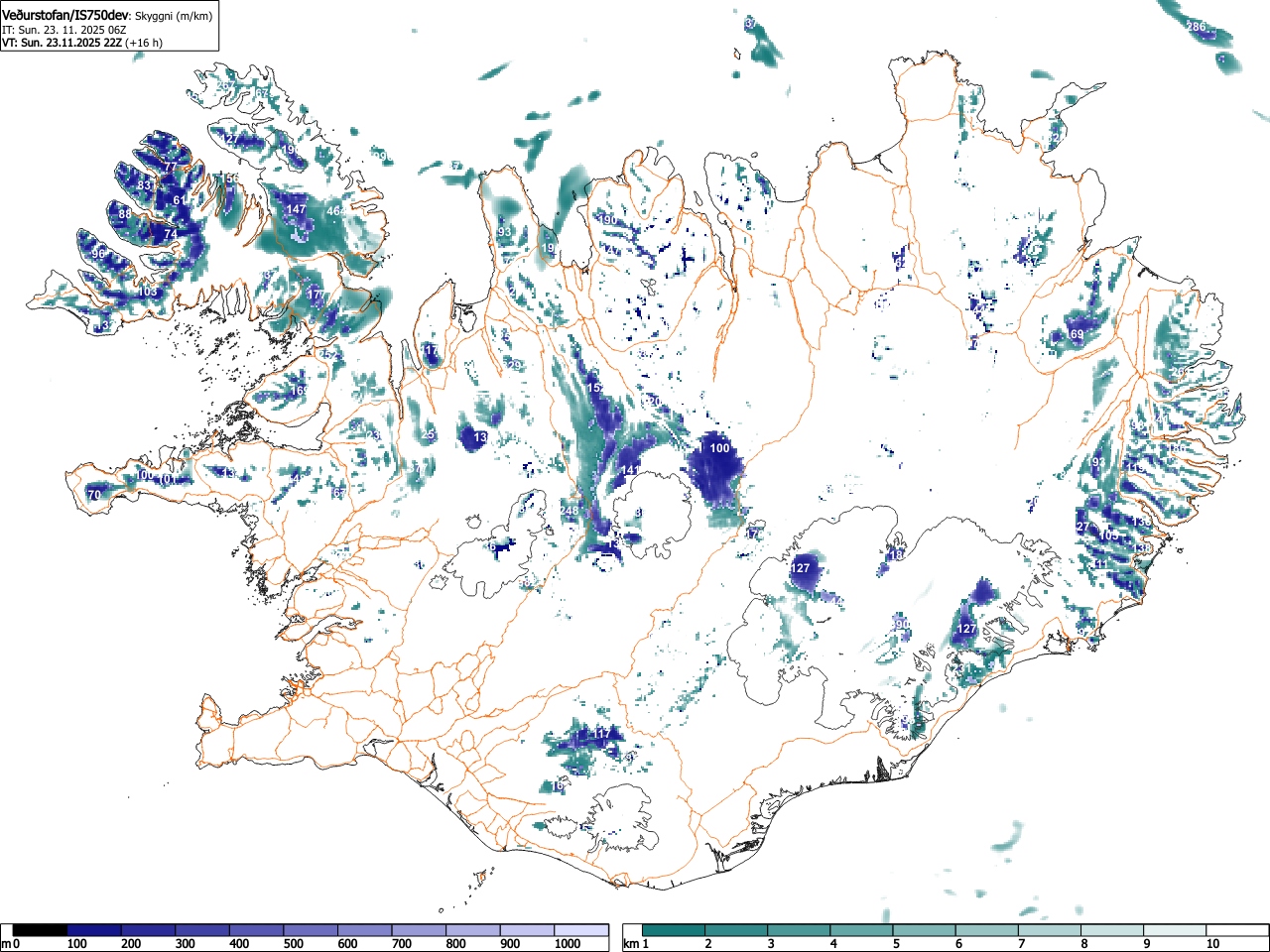Viewport: 1270px width, 952px height.
Task: Select the 3–4 km legend swatch
Action: (x=800, y=930)
